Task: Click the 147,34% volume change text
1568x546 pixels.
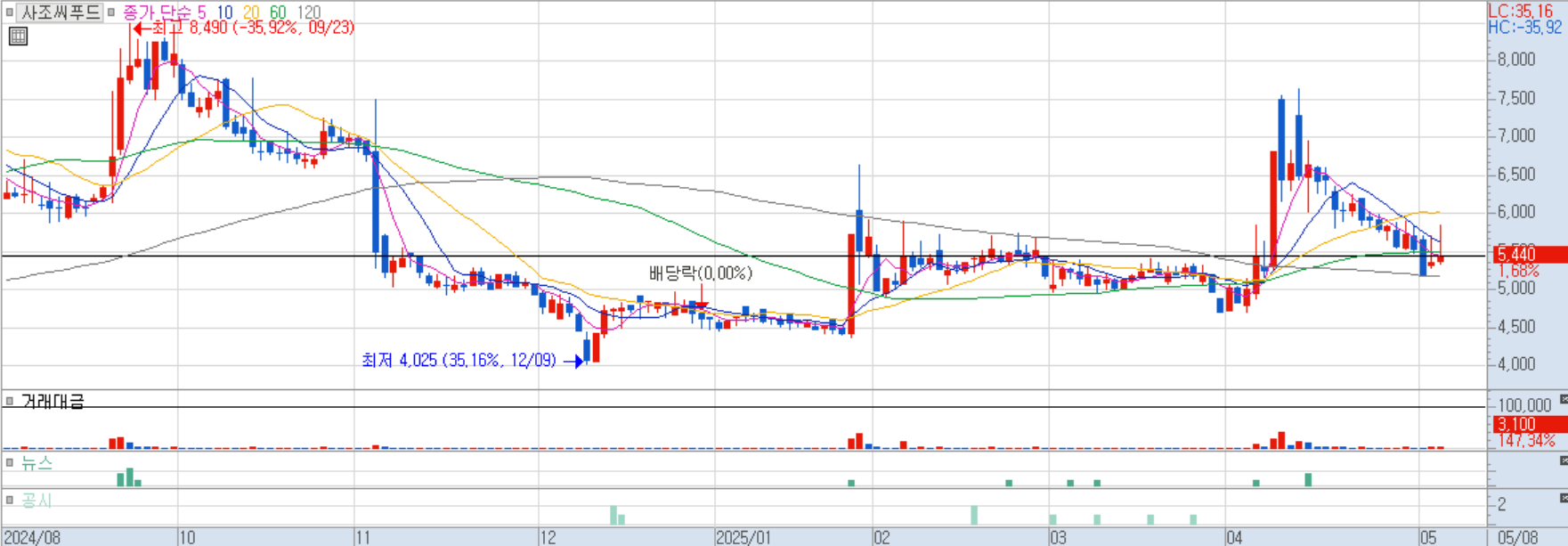Action: (x=1525, y=440)
